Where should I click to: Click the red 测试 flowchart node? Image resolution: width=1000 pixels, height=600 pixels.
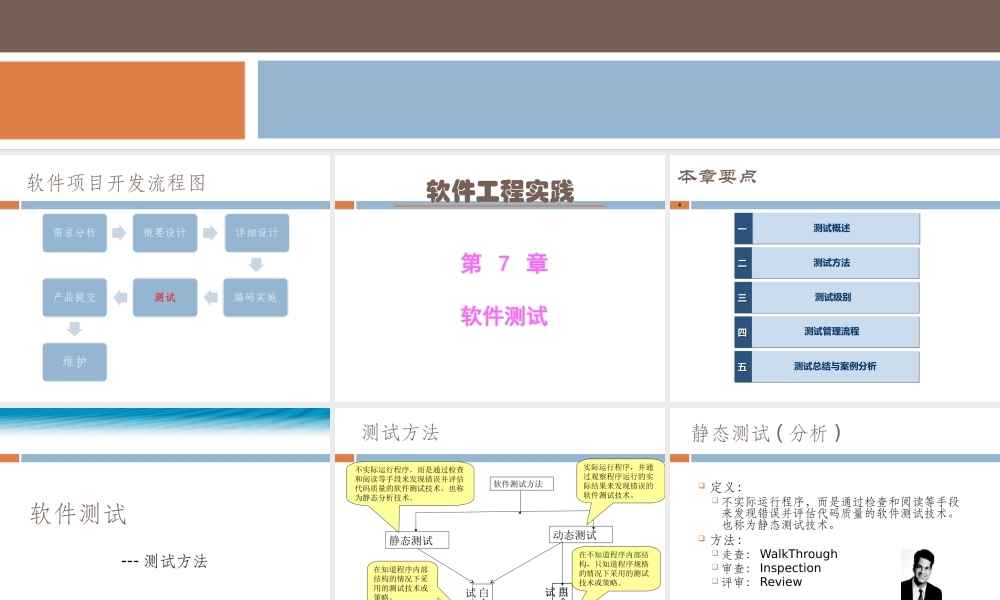pos(164,297)
